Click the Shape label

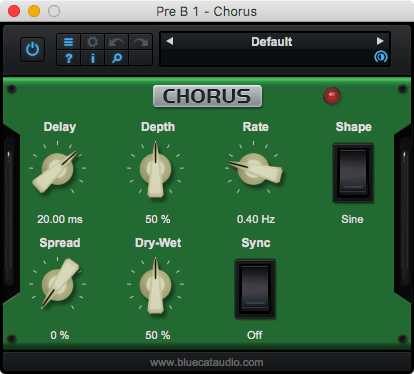point(354,127)
